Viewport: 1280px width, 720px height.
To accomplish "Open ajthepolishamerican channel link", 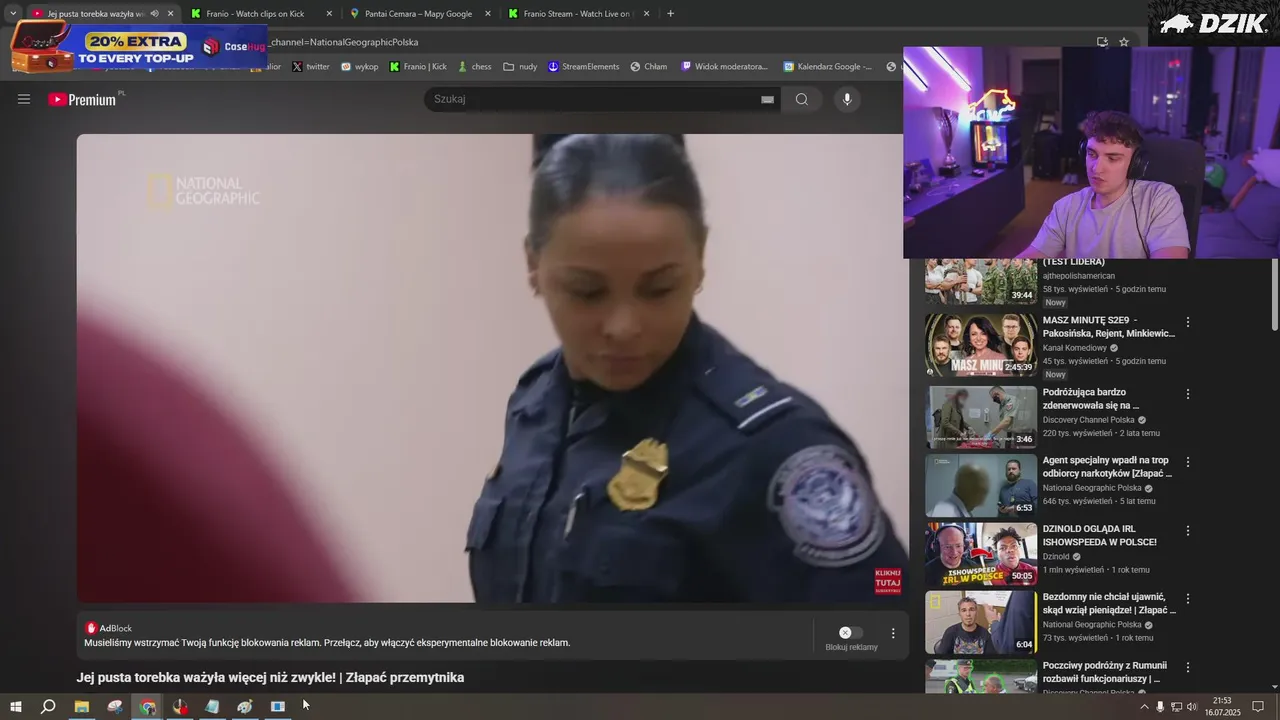I will tap(1079, 276).
